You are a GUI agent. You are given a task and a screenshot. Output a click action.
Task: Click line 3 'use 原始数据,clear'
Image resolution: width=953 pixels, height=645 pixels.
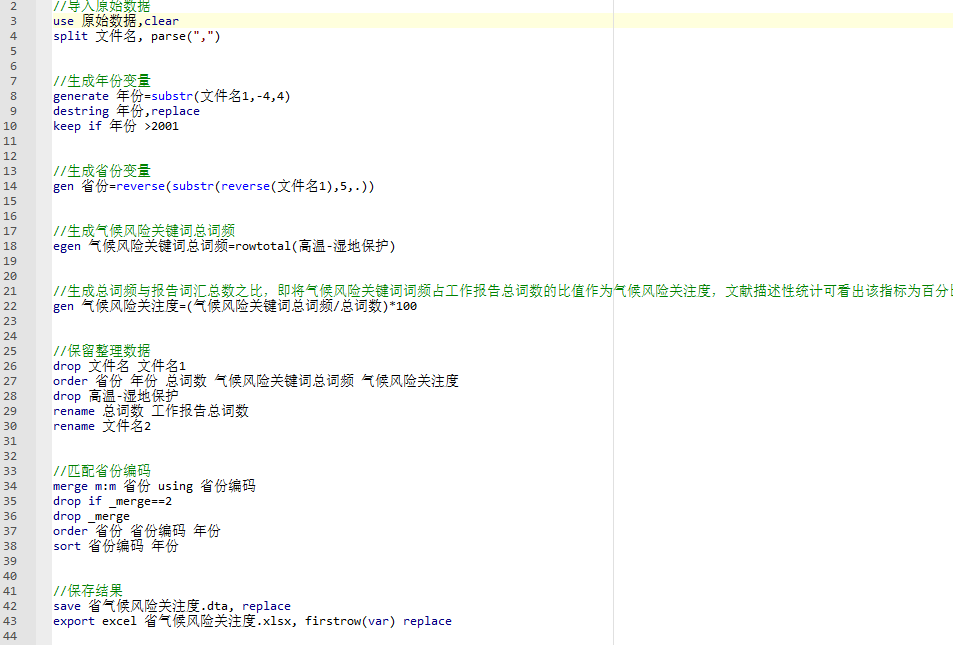[116, 21]
